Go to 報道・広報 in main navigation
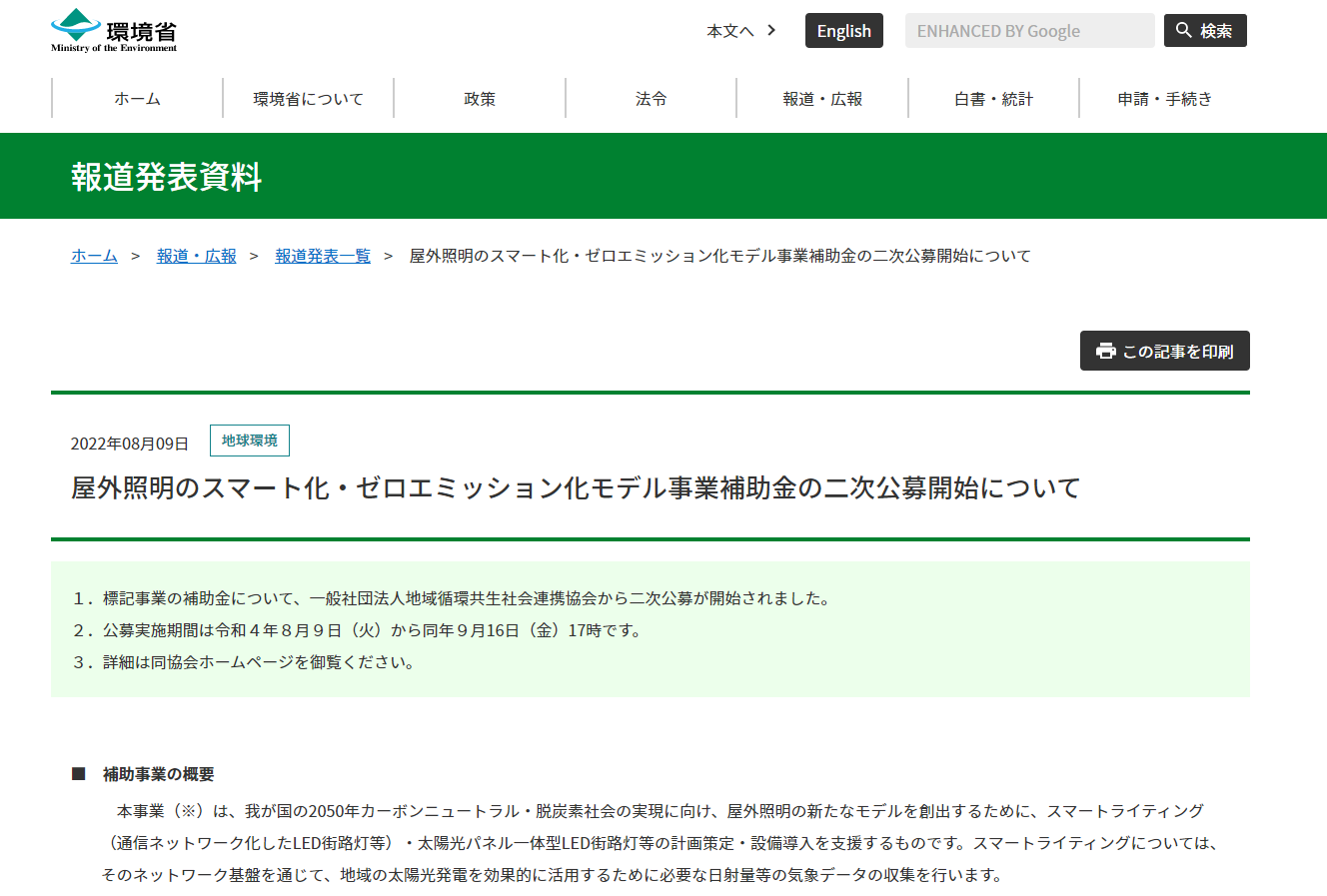Image resolution: width=1327 pixels, height=896 pixels. 822,99
